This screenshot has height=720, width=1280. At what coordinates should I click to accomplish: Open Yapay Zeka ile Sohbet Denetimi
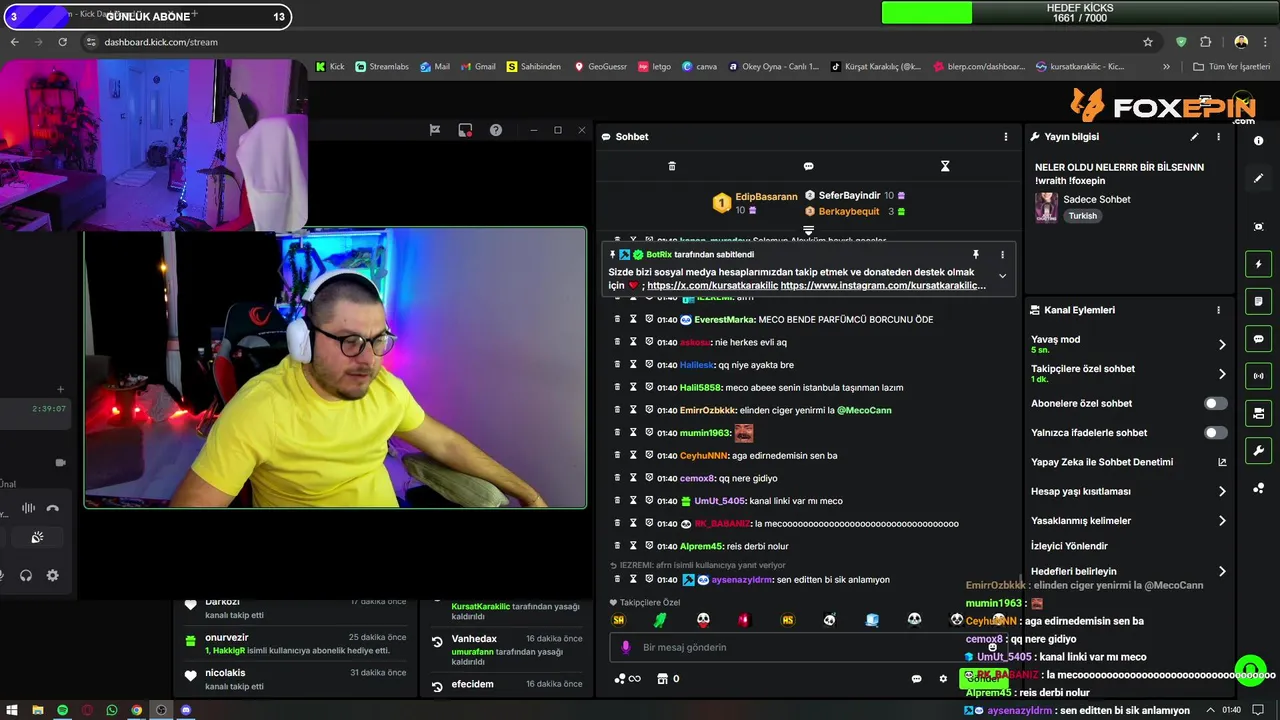(x=1128, y=462)
